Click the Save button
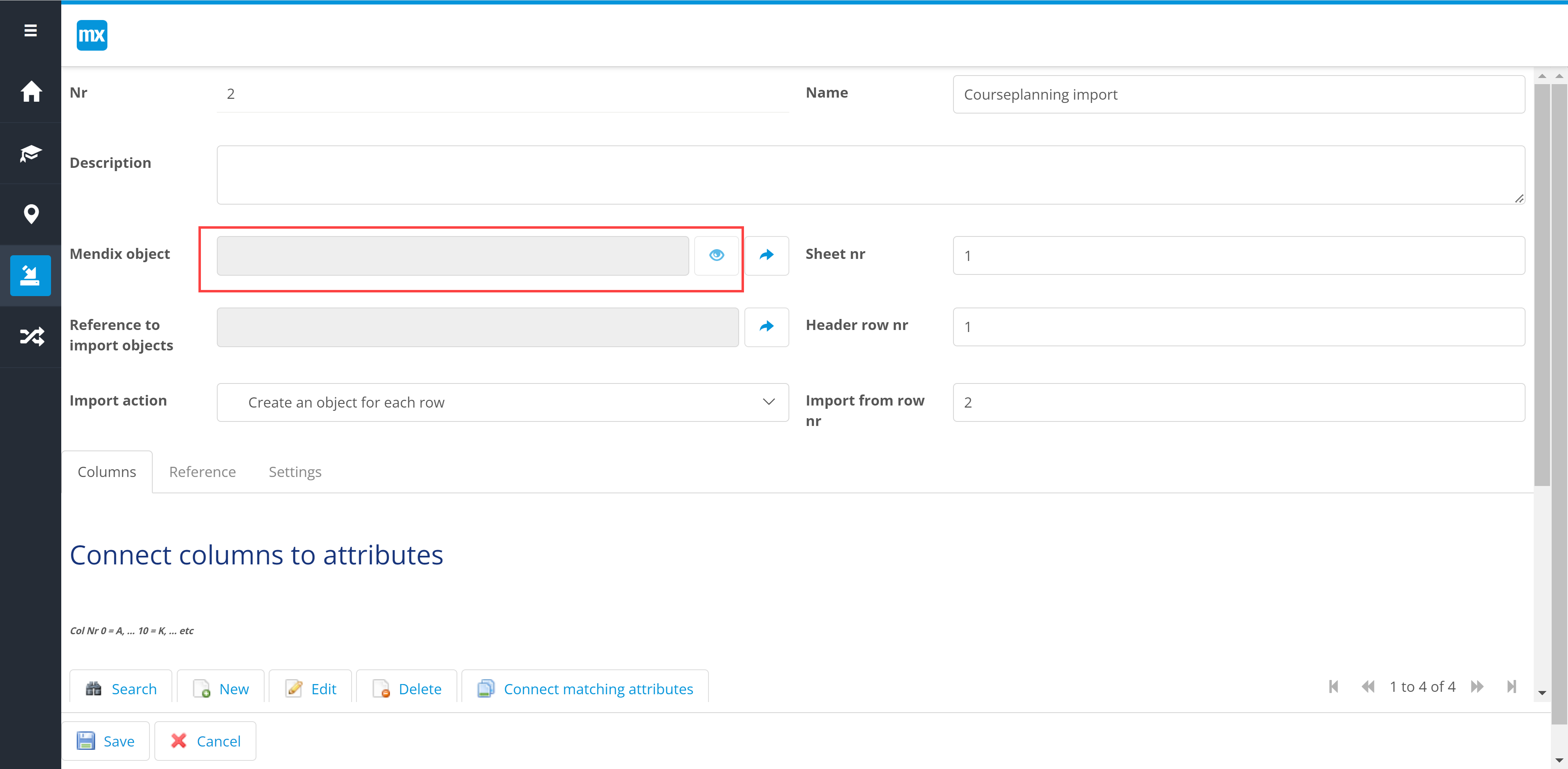 pos(106,741)
